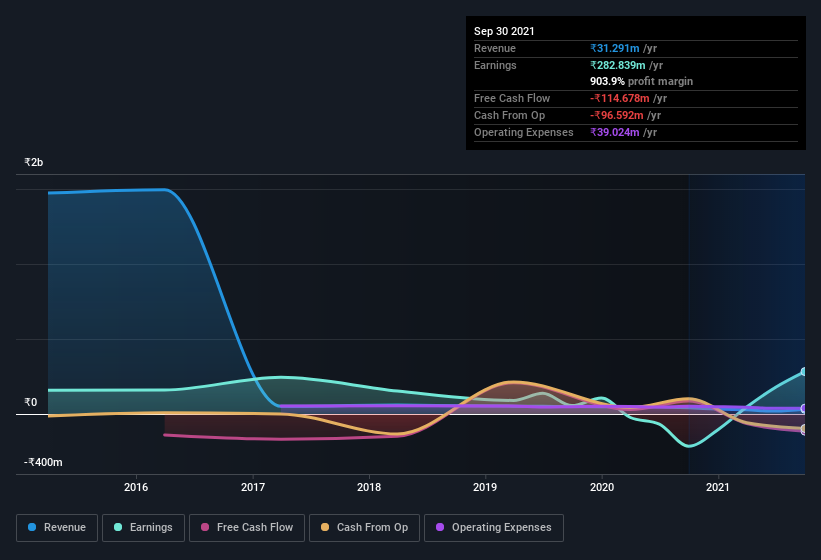821x560 pixels.
Task: Click the Sep 30 2021 tooltip date
Action: (504, 31)
